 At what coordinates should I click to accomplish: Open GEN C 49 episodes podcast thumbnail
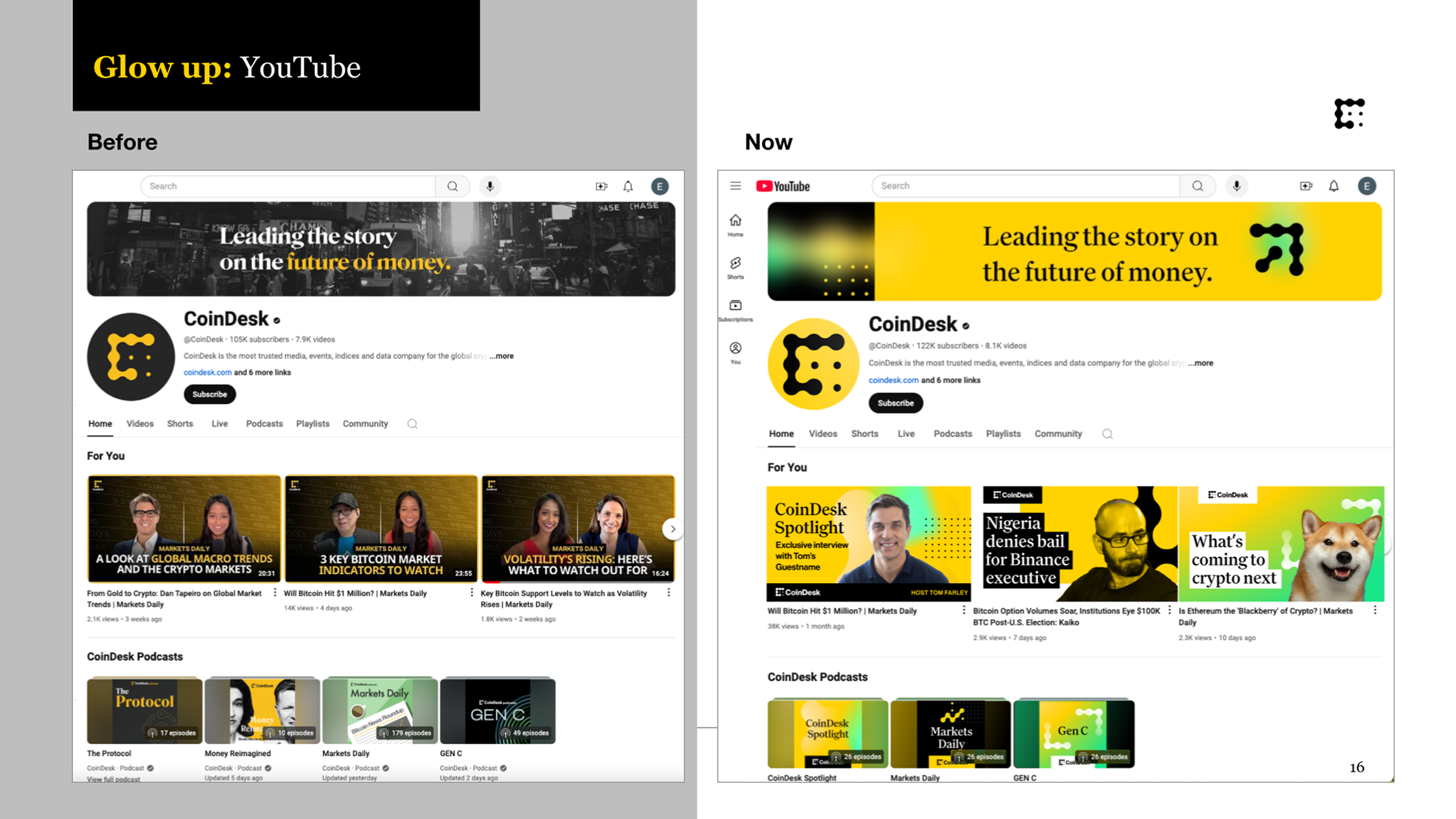(x=497, y=711)
